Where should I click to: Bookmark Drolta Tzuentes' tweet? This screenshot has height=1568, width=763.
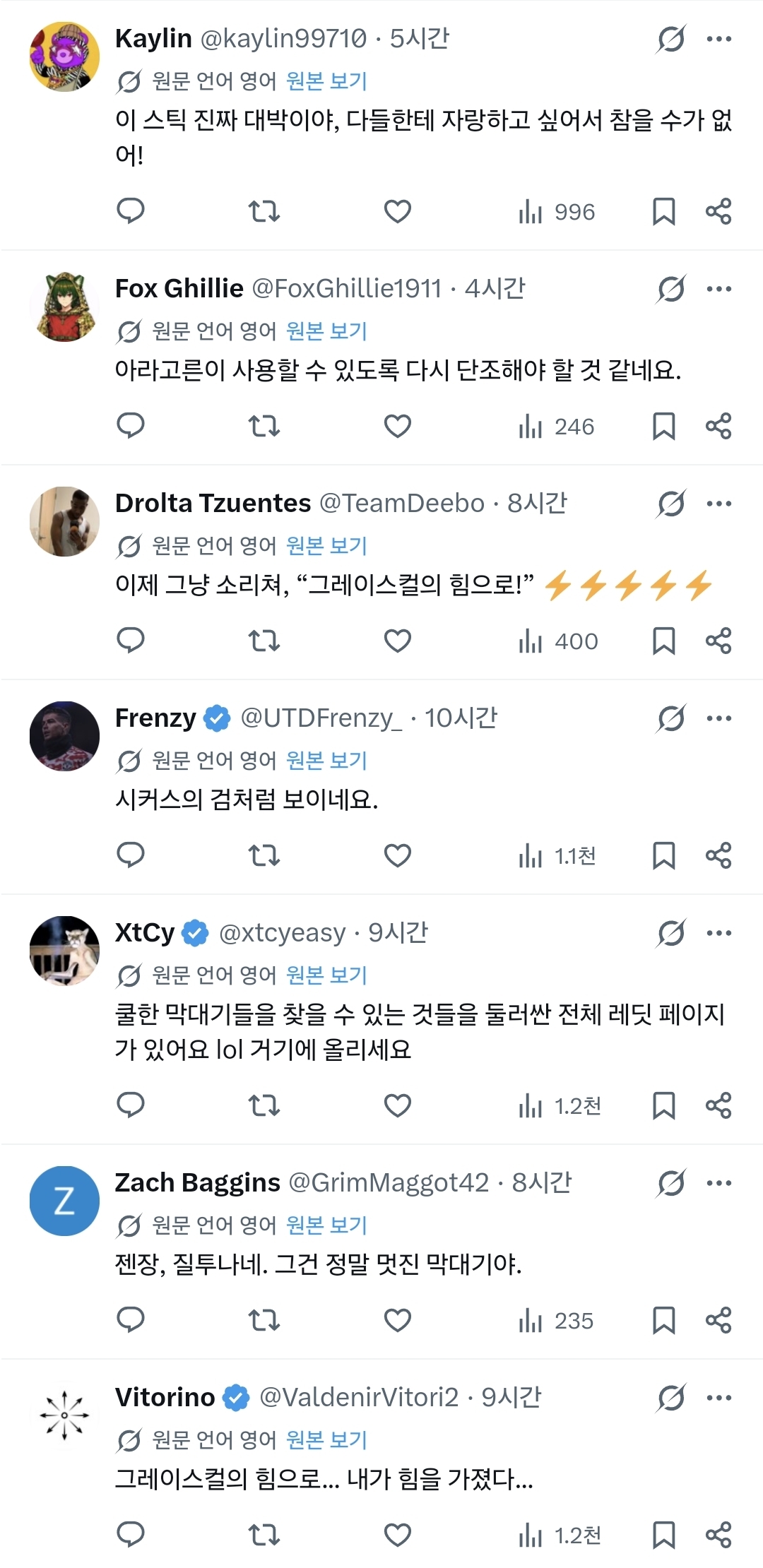click(x=663, y=641)
